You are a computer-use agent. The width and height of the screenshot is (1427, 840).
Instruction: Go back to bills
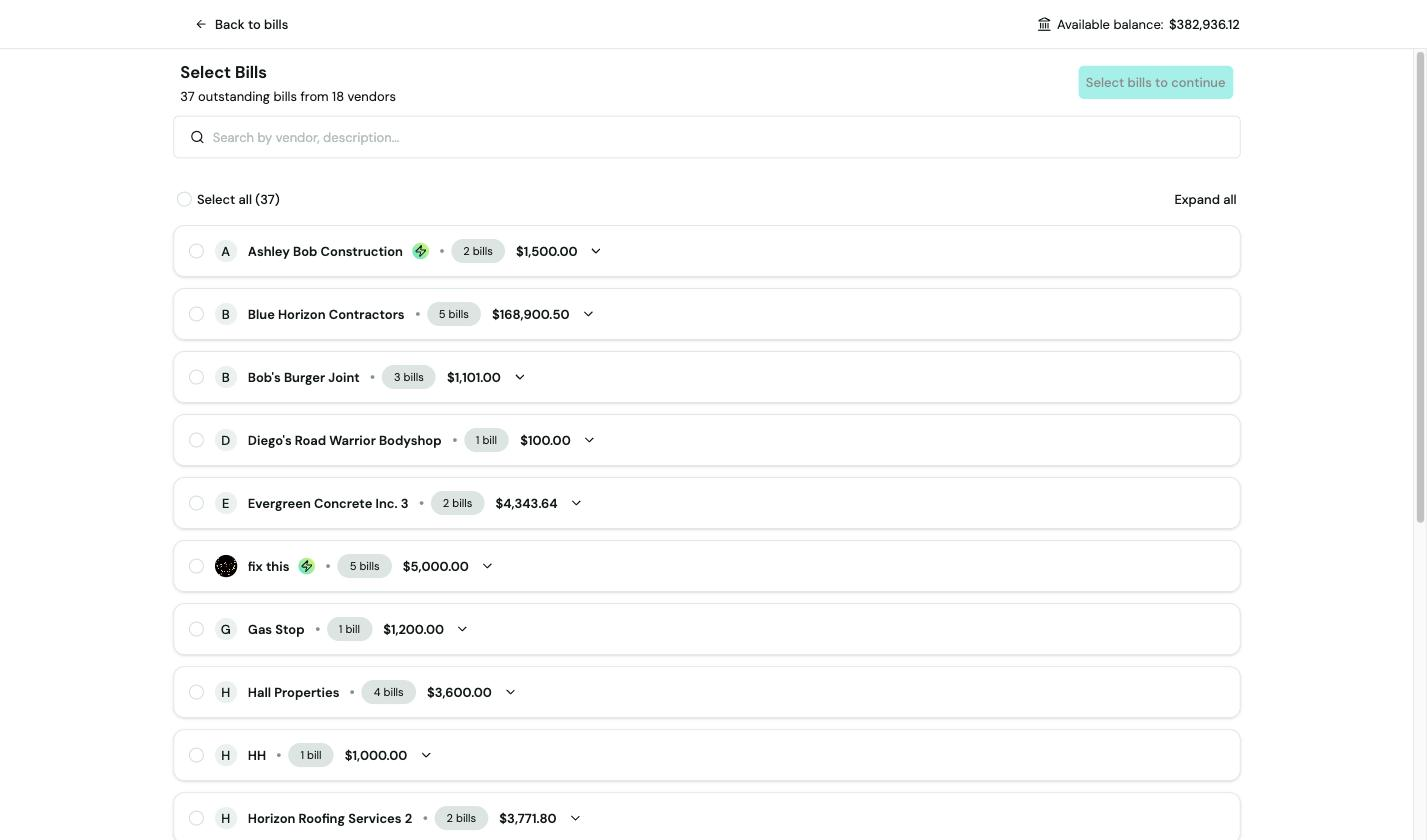tap(242, 24)
